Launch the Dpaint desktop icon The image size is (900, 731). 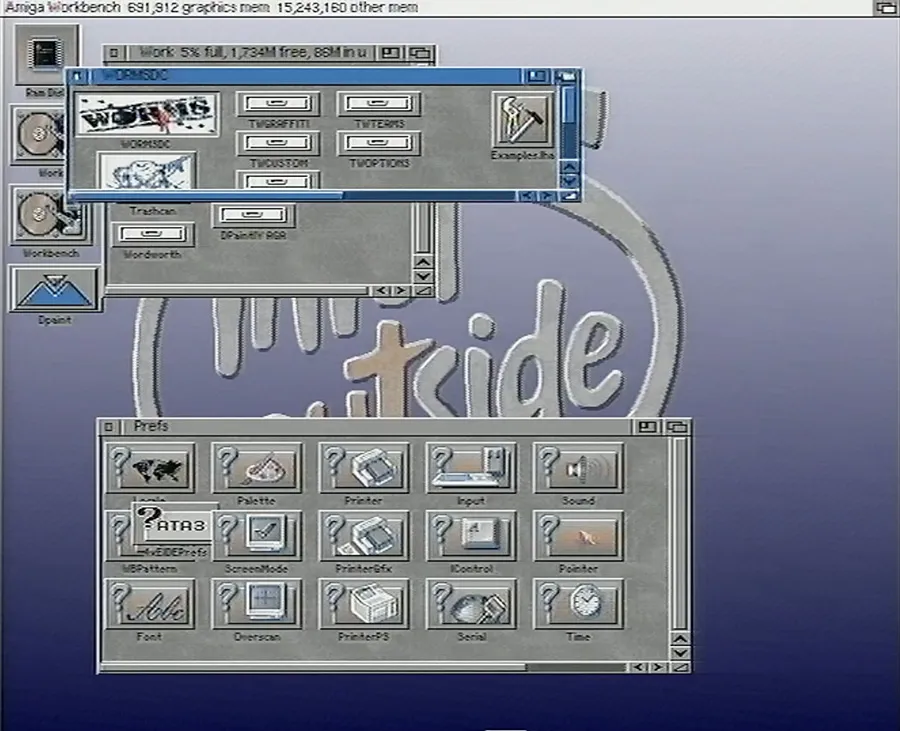click(54, 289)
